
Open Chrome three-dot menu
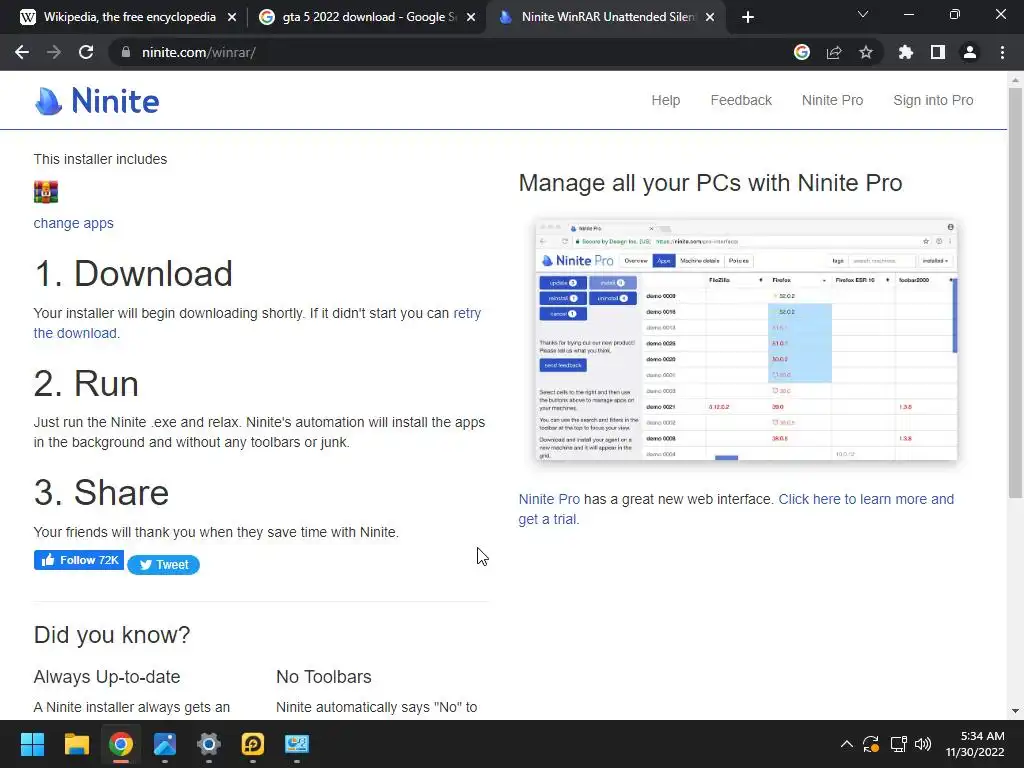pos(1002,52)
